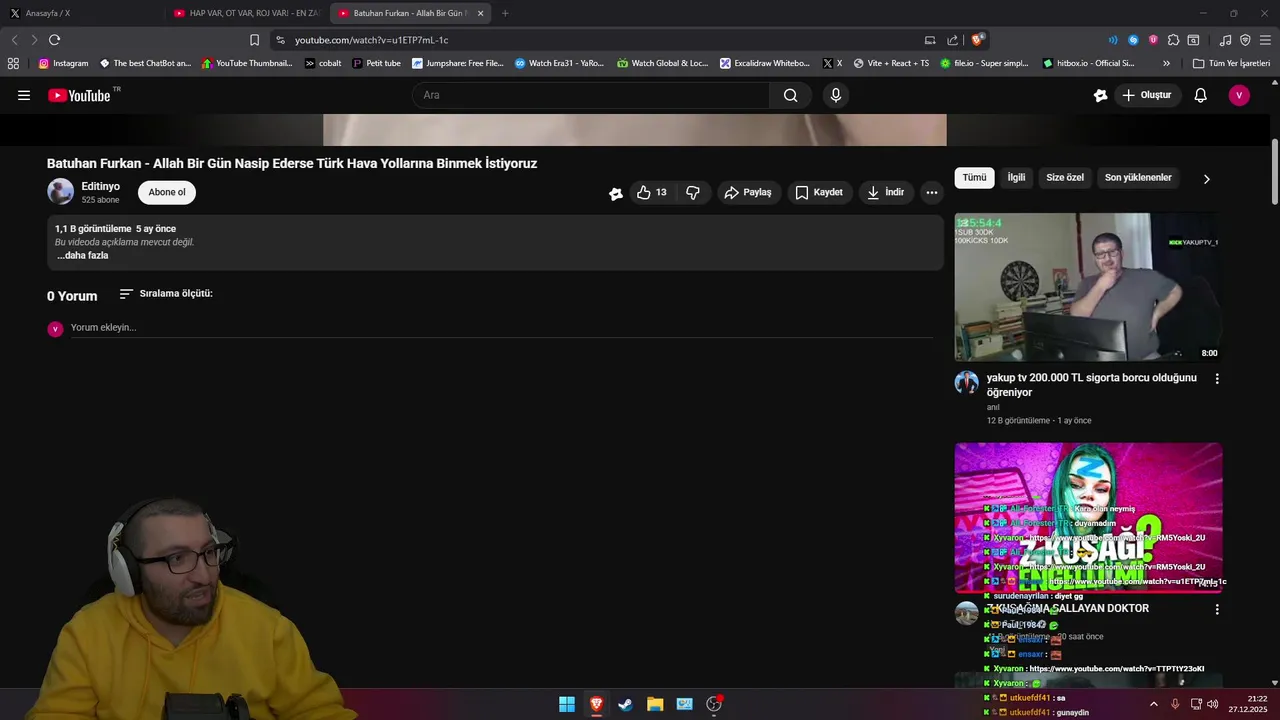Go to YouTube home via logo
The image size is (1280, 720).
pyautogui.click(x=80, y=95)
